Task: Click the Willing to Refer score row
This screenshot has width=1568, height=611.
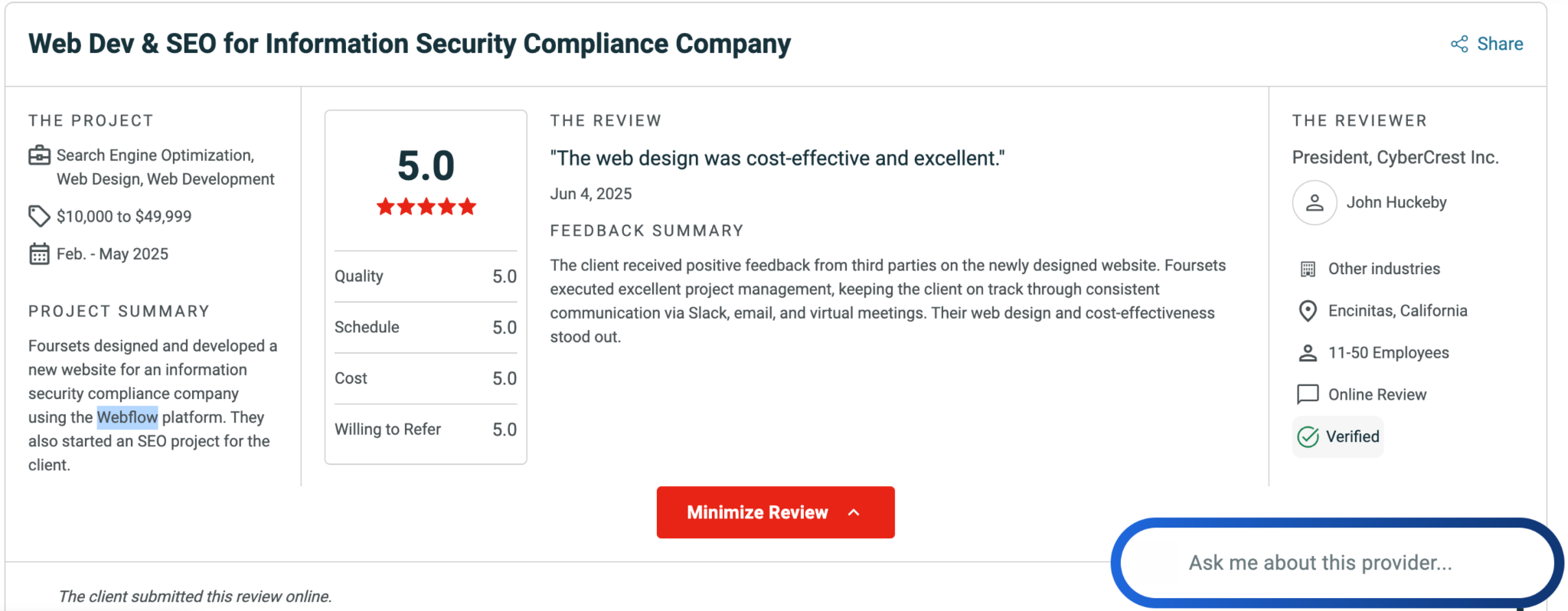Action: [426, 430]
